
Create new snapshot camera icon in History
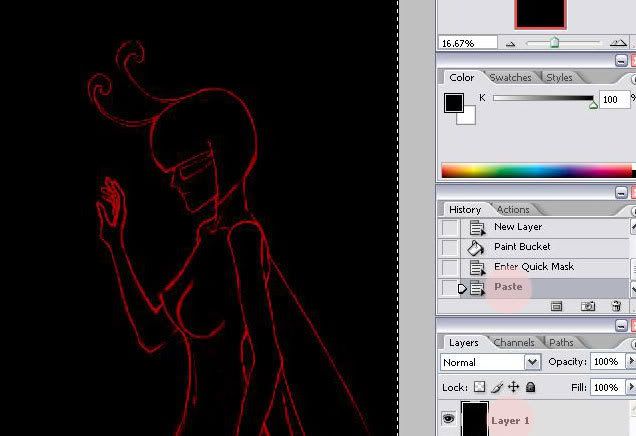[x=588, y=306]
